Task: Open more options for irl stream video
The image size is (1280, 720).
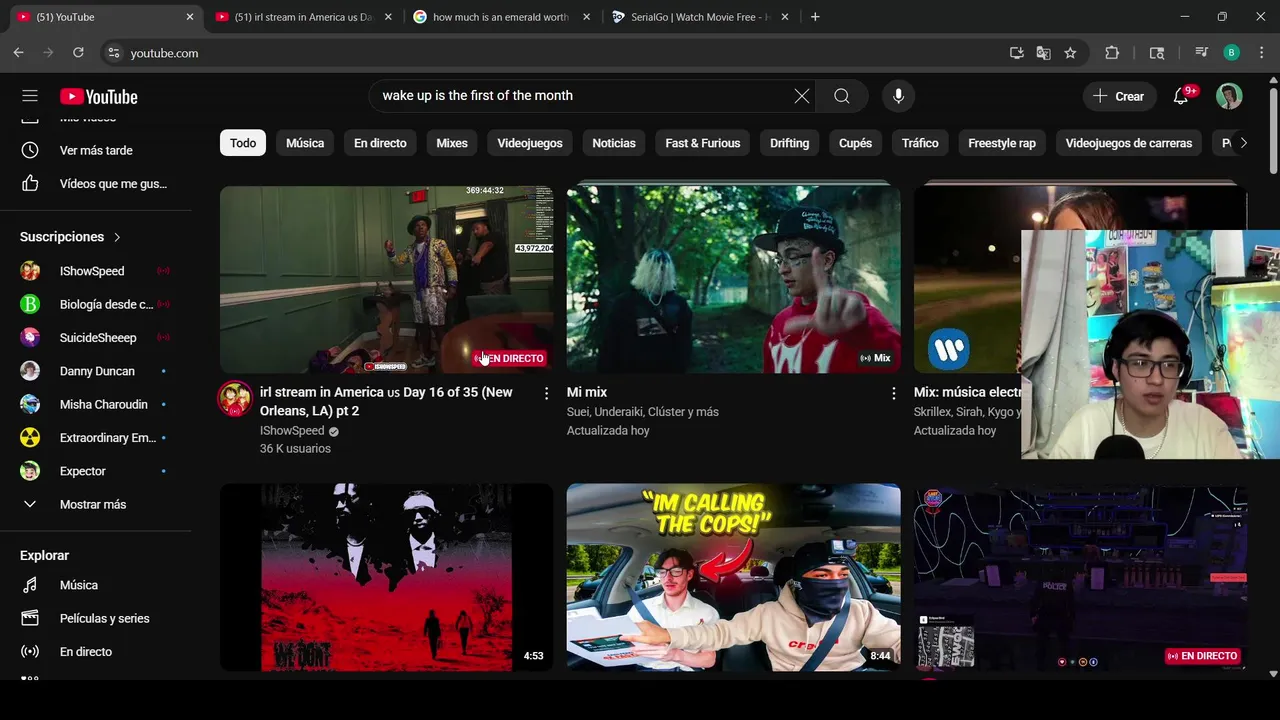Action: (x=546, y=394)
